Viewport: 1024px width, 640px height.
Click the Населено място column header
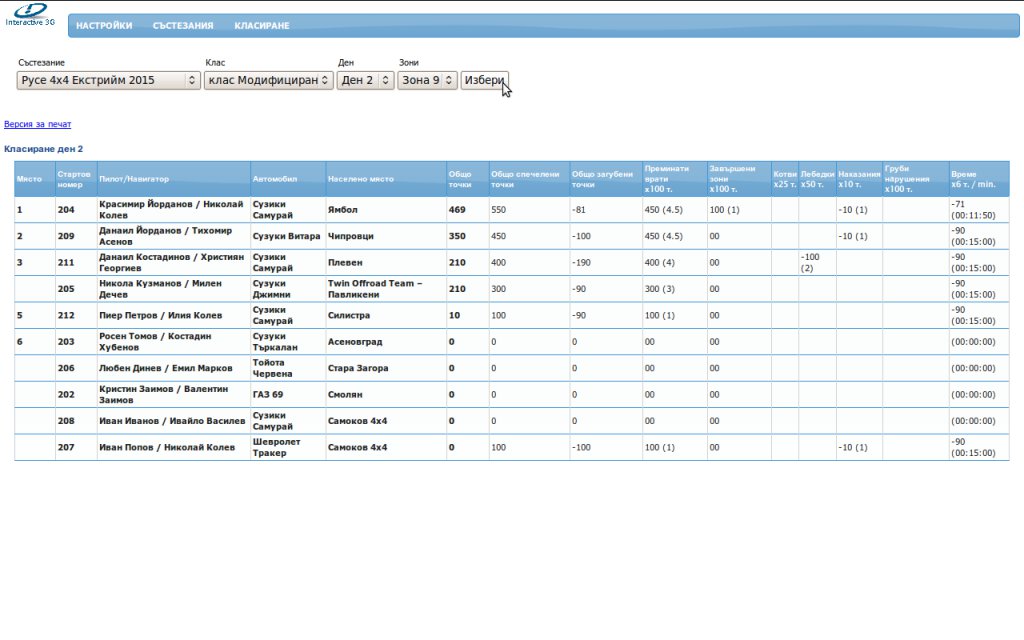pyautogui.click(x=361, y=179)
